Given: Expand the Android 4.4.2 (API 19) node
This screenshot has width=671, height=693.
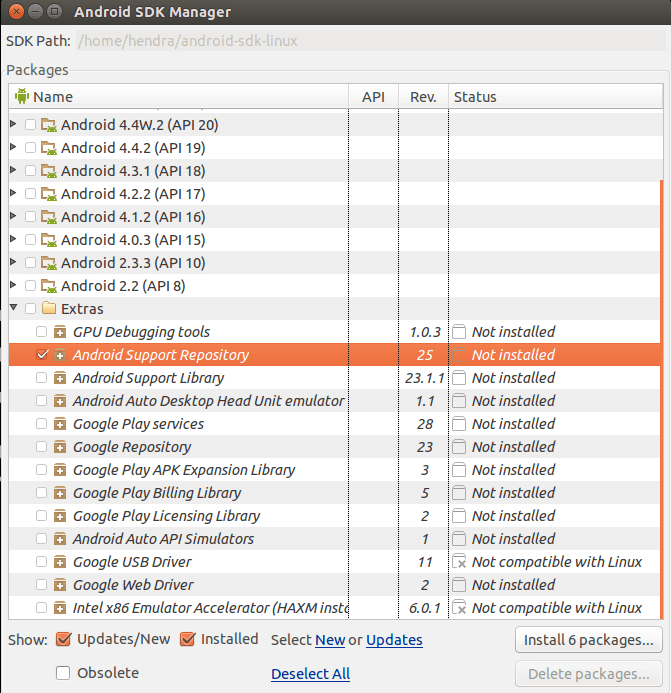Looking at the screenshot, I should tap(13, 147).
